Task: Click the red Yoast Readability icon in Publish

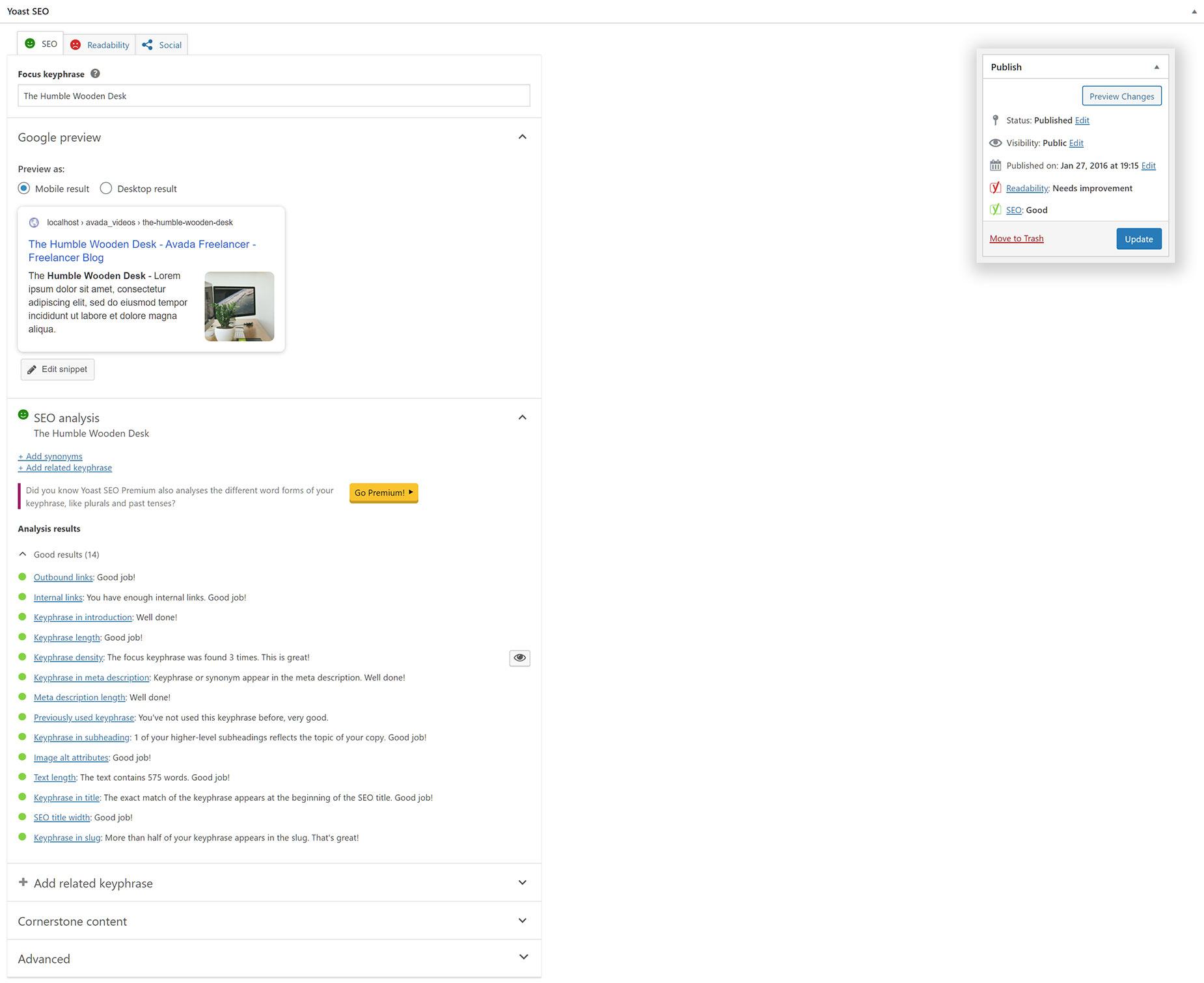Action: [x=995, y=188]
